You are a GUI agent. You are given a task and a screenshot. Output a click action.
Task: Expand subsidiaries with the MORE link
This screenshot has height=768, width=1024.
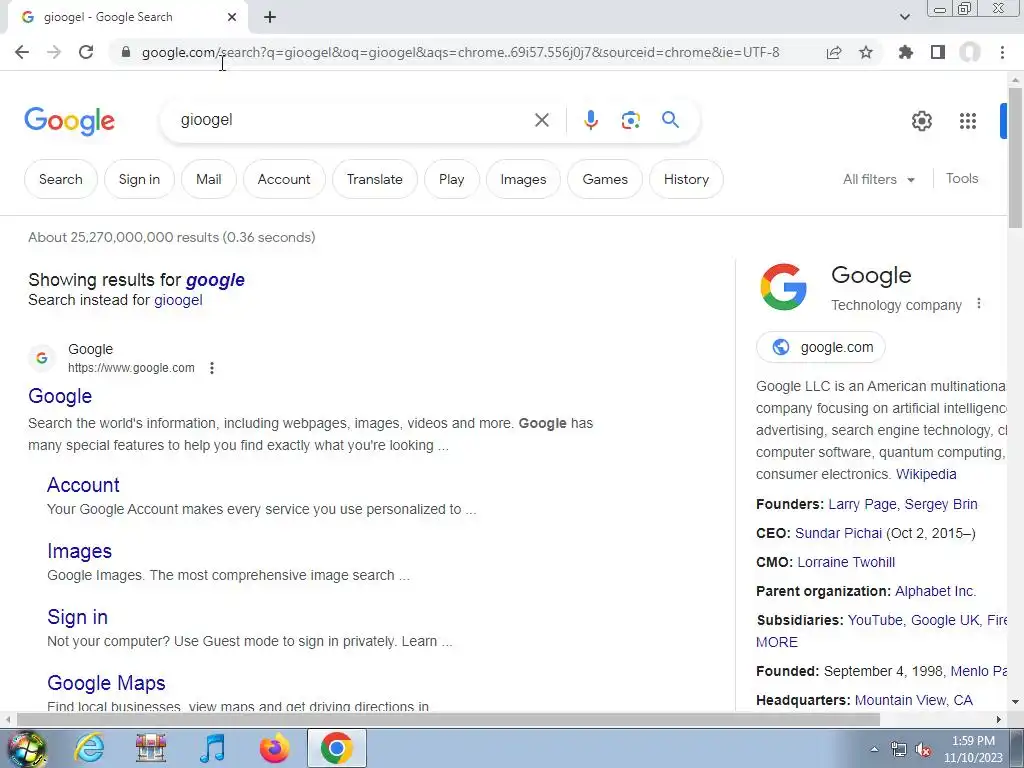[776, 642]
